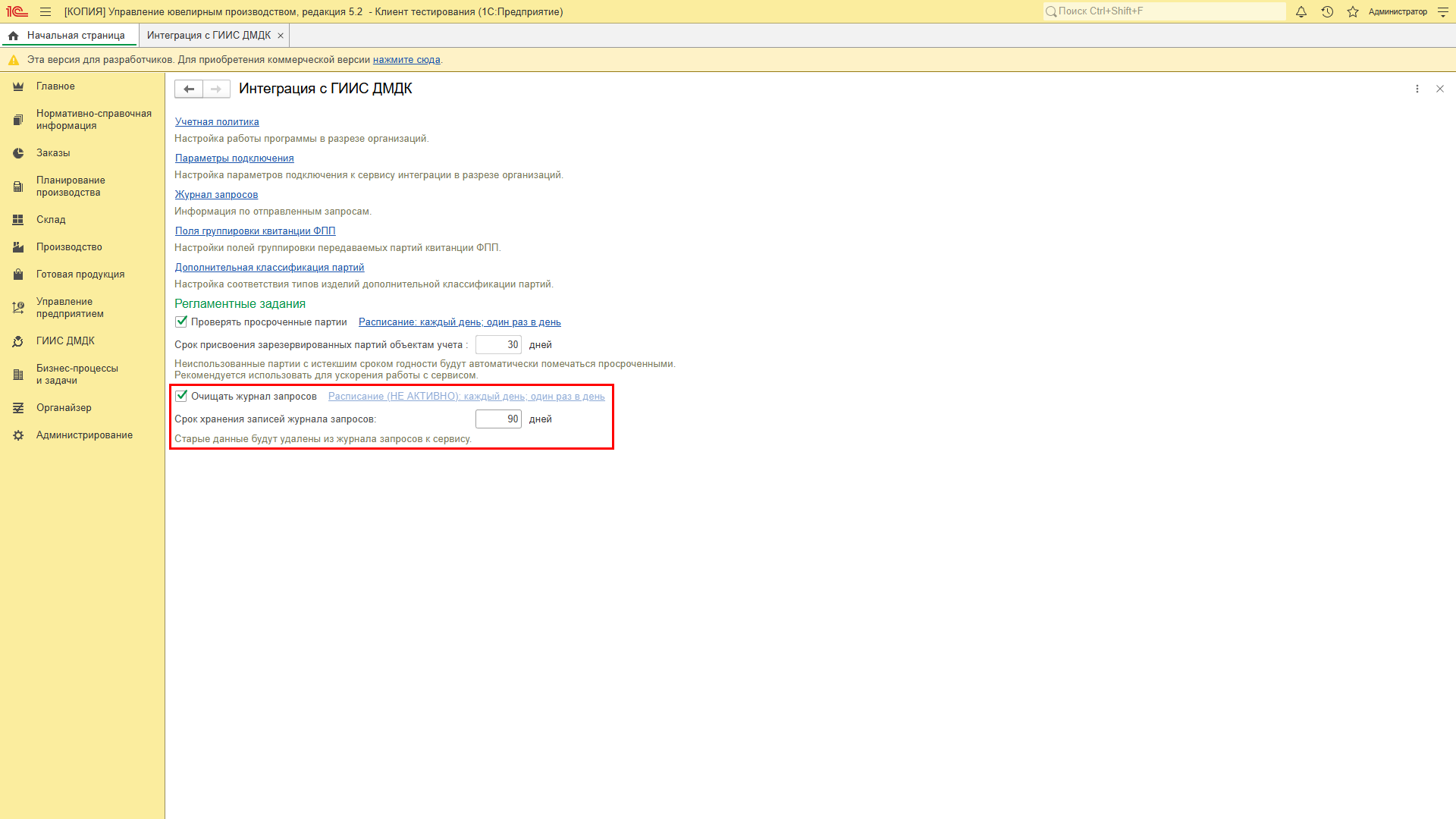This screenshot has height=819, width=1456.
Task: Click the Производство factory icon
Action: [18, 247]
